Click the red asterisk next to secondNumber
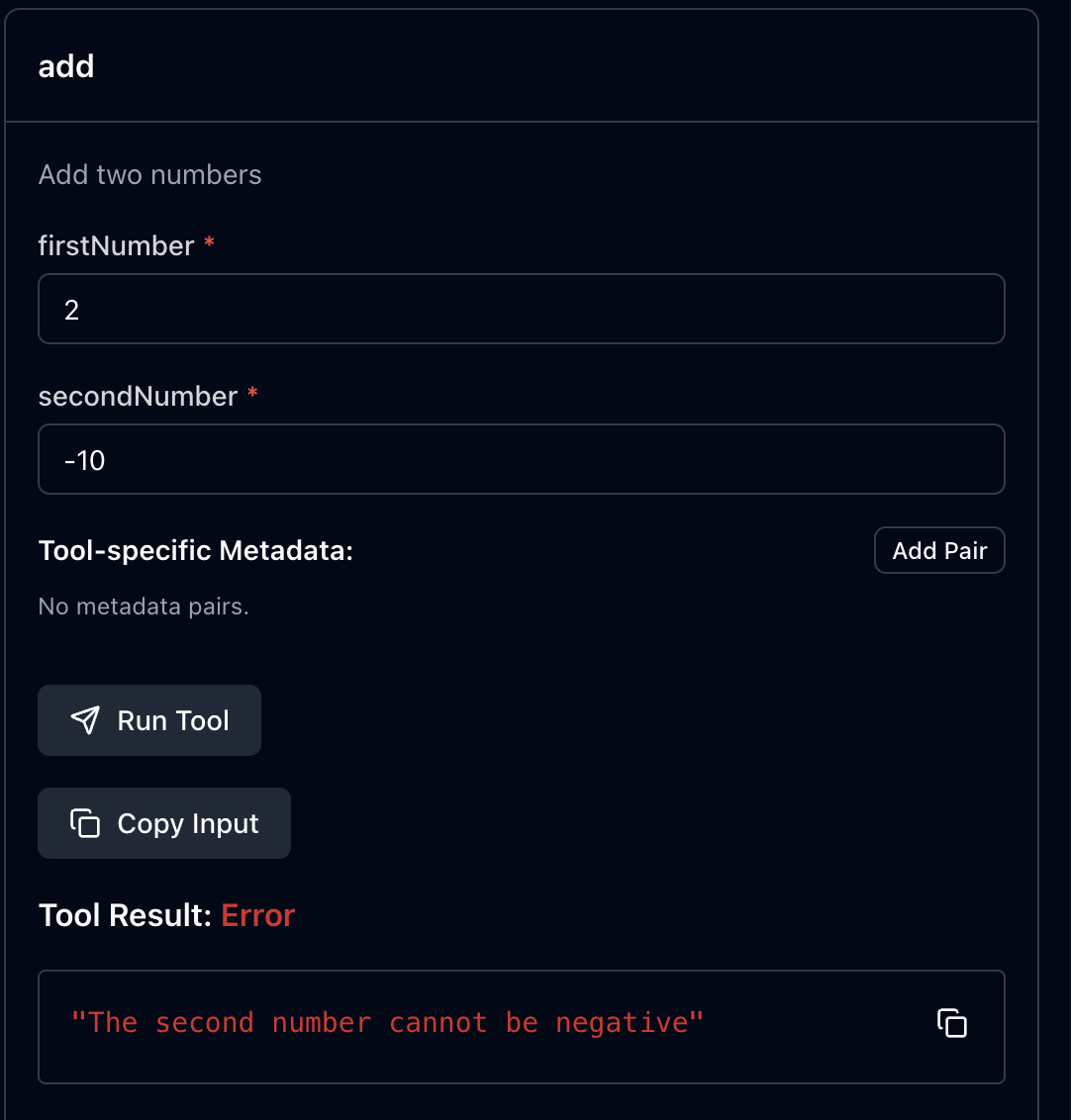Viewport: 1071px width, 1120px height. (252, 393)
